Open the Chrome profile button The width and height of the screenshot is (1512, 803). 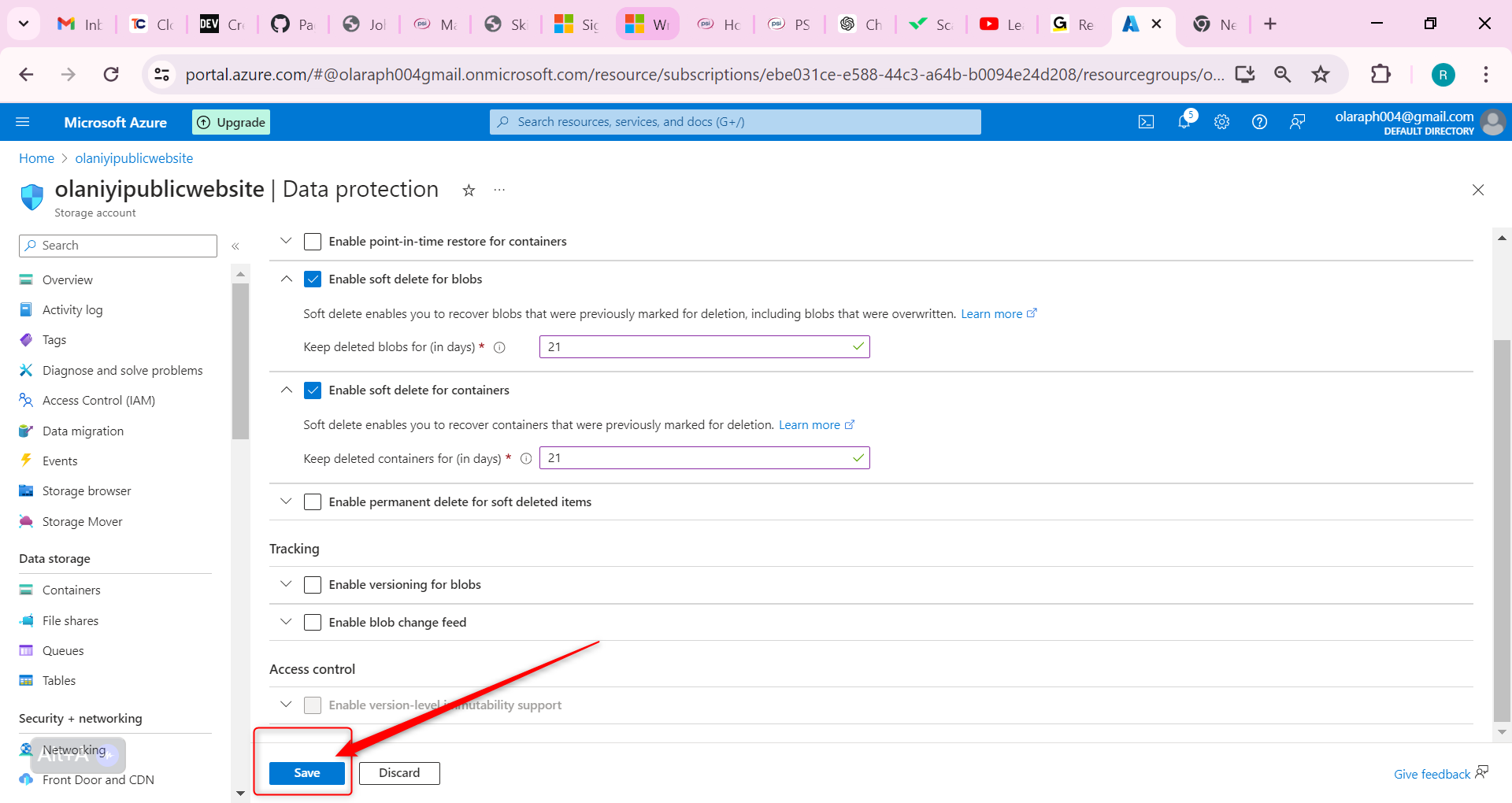[x=1443, y=74]
